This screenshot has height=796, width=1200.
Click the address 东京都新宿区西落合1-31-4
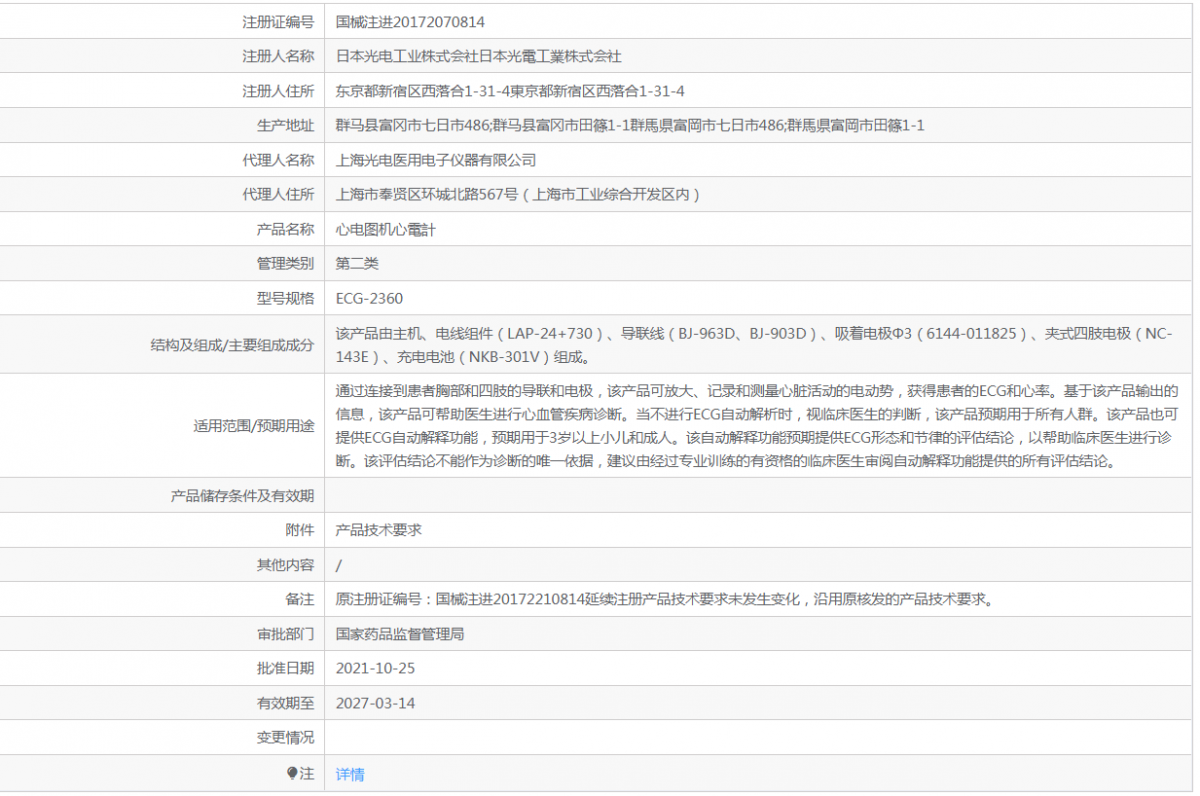(x=423, y=91)
